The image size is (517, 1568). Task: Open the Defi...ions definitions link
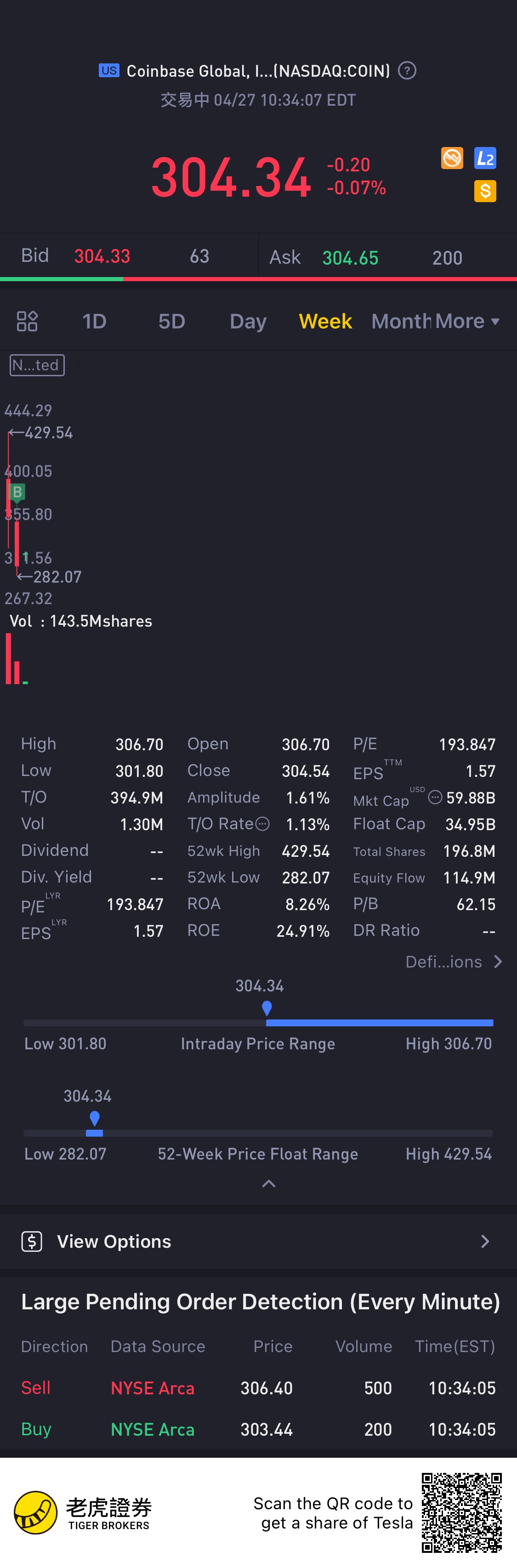point(454,962)
